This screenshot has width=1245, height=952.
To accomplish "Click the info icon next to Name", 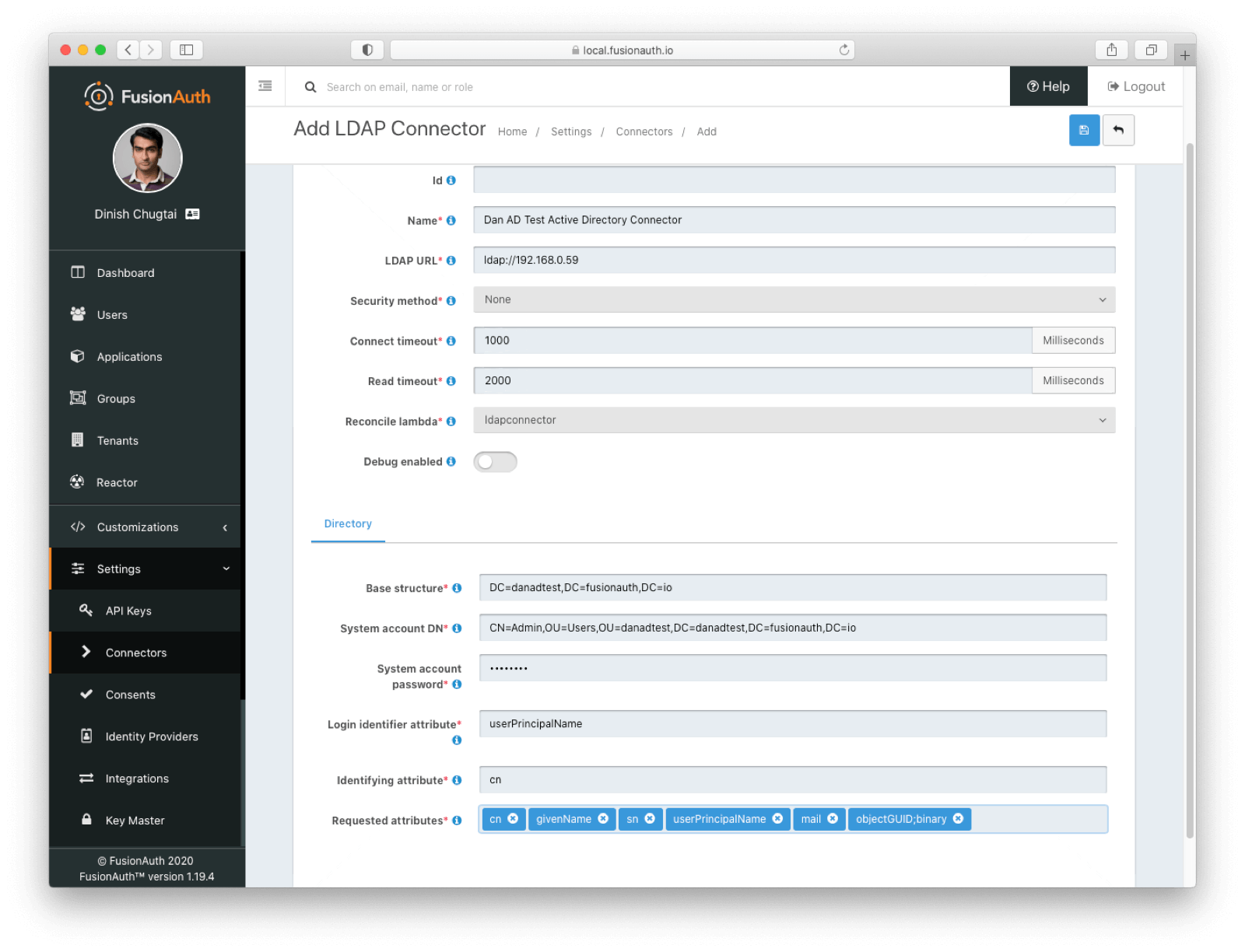I will pos(451,220).
